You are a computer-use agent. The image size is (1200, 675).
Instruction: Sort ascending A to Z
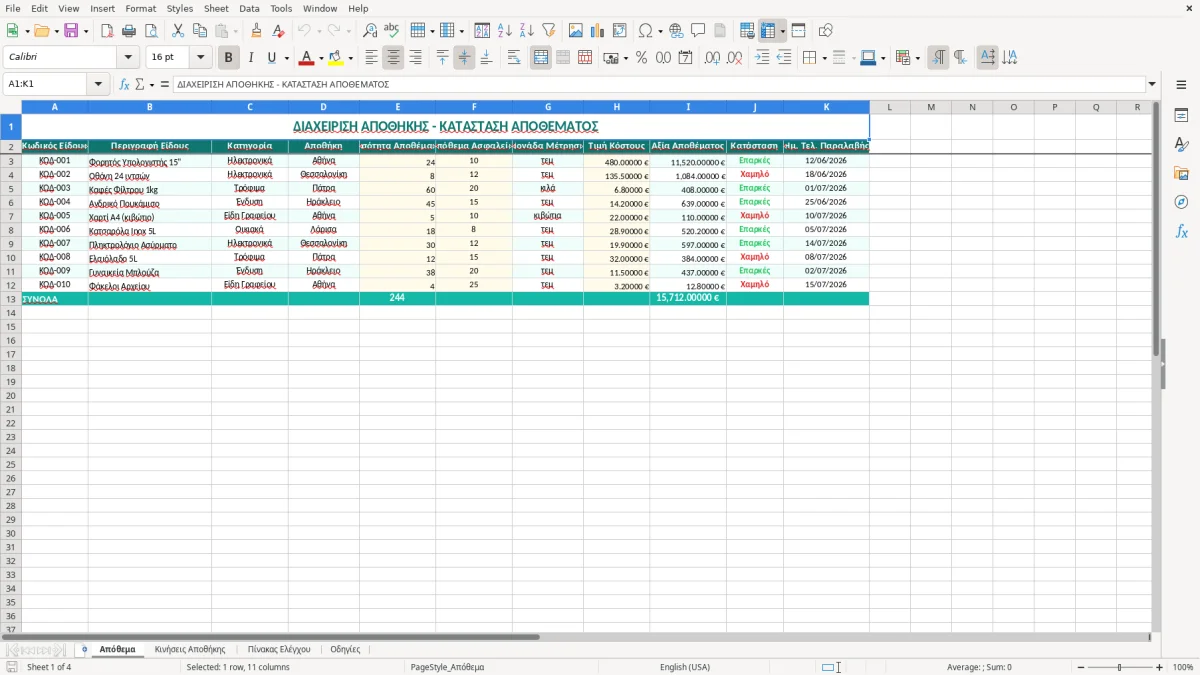(x=504, y=31)
